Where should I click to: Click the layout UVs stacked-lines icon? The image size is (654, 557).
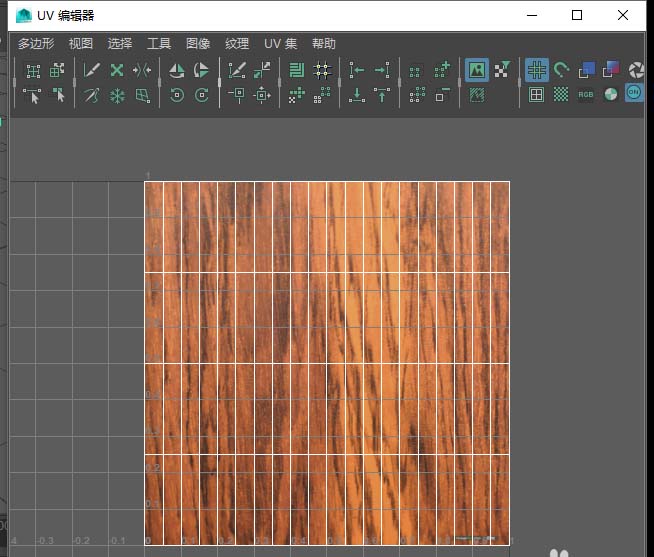(296, 70)
